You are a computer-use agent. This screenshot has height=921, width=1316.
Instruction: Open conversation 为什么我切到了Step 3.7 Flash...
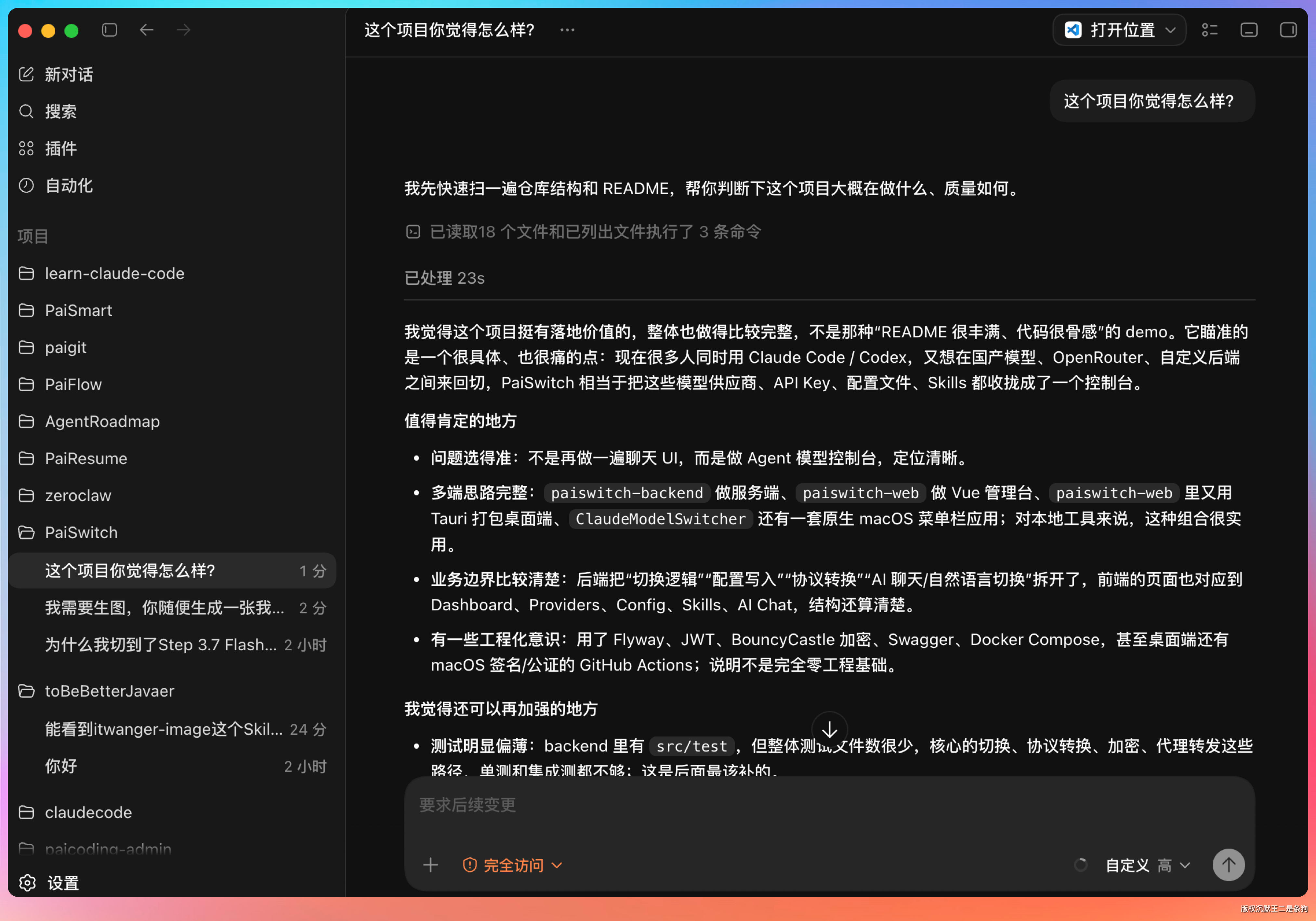tap(172, 645)
